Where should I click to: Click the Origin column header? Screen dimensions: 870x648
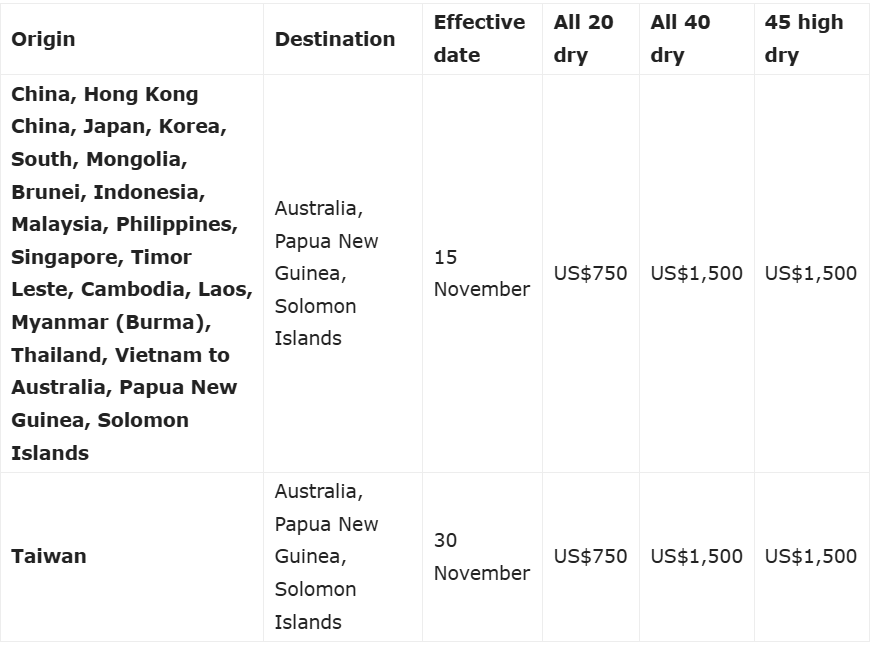click(43, 39)
